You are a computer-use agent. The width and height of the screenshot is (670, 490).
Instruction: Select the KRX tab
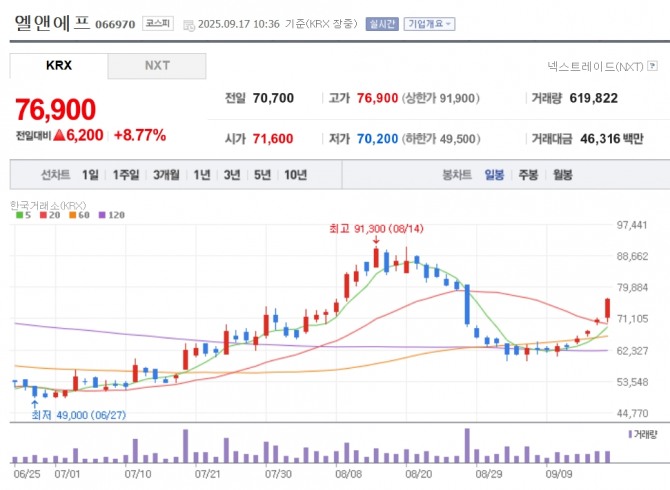59,66
